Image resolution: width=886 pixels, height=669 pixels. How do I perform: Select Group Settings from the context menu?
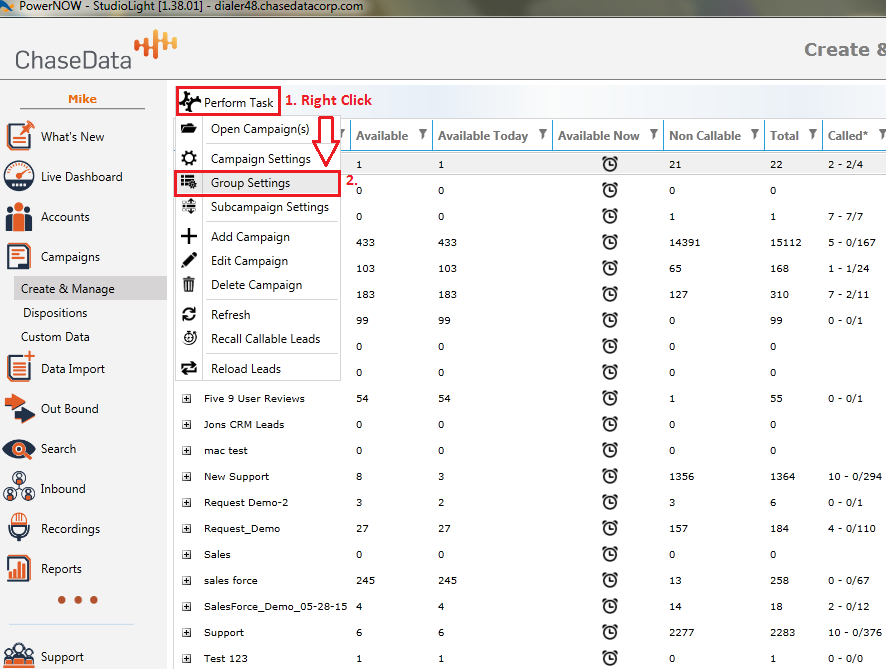(x=250, y=183)
